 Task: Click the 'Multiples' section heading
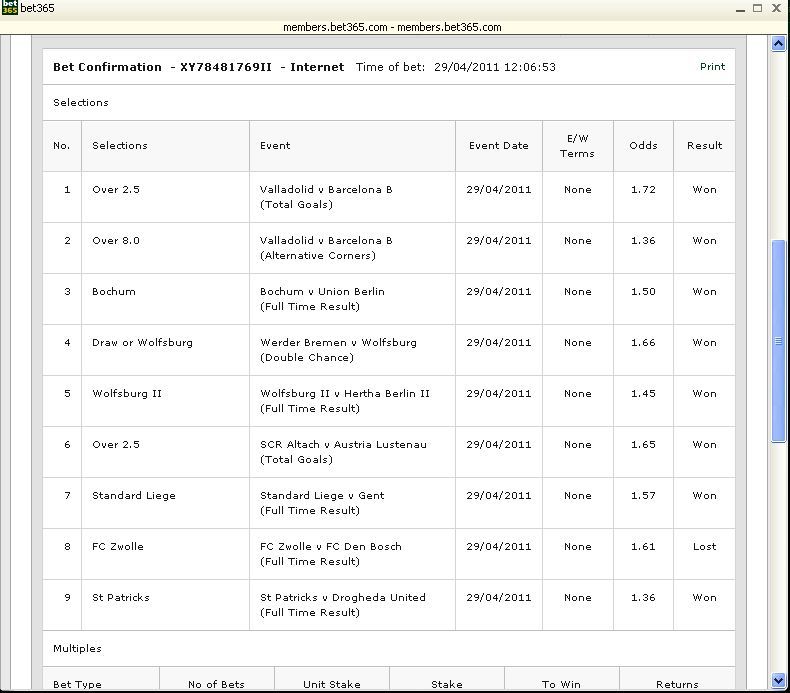tap(77, 649)
